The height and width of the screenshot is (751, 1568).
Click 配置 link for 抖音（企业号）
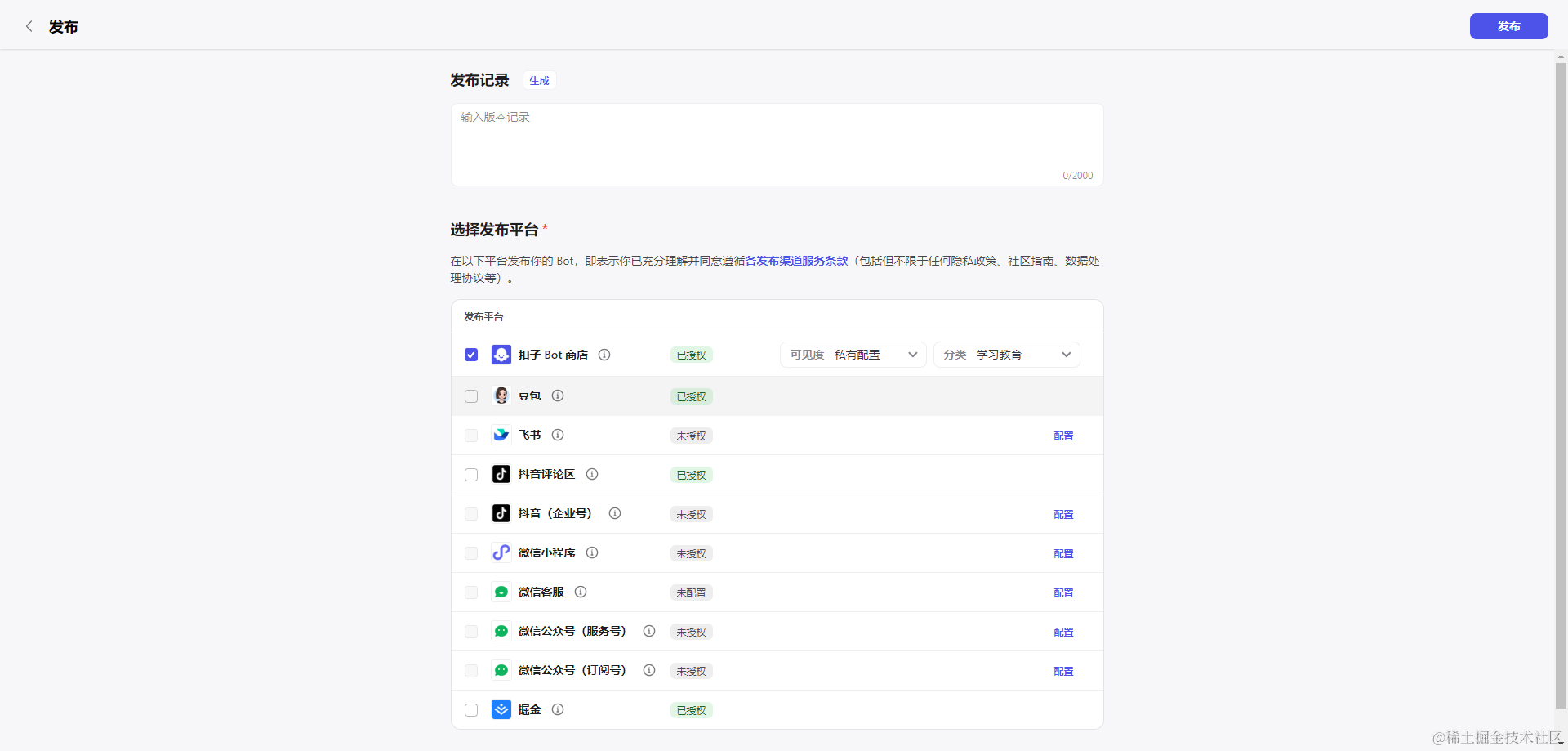click(x=1063, y=514)
